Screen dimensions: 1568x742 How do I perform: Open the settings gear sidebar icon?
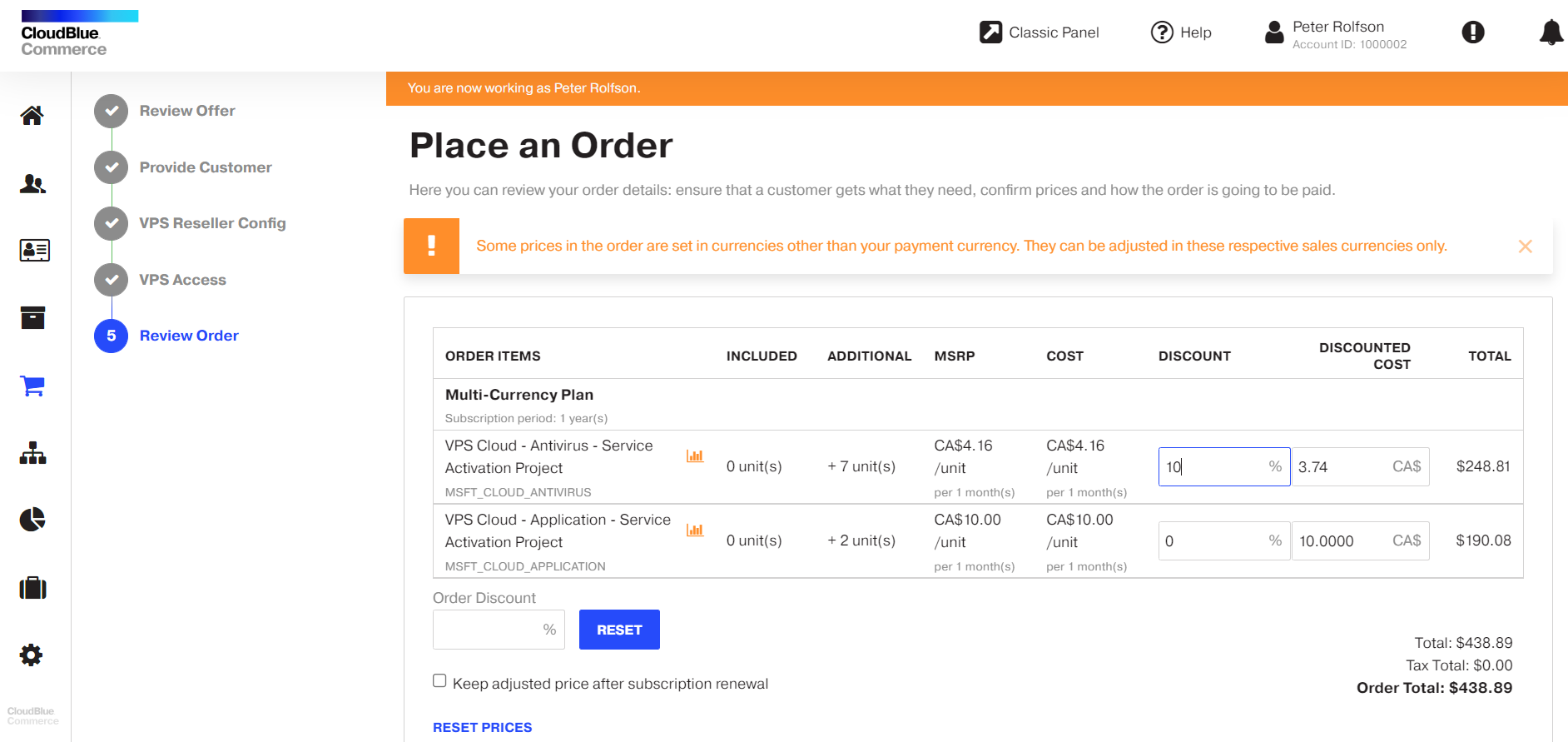(x=32, y=655)
